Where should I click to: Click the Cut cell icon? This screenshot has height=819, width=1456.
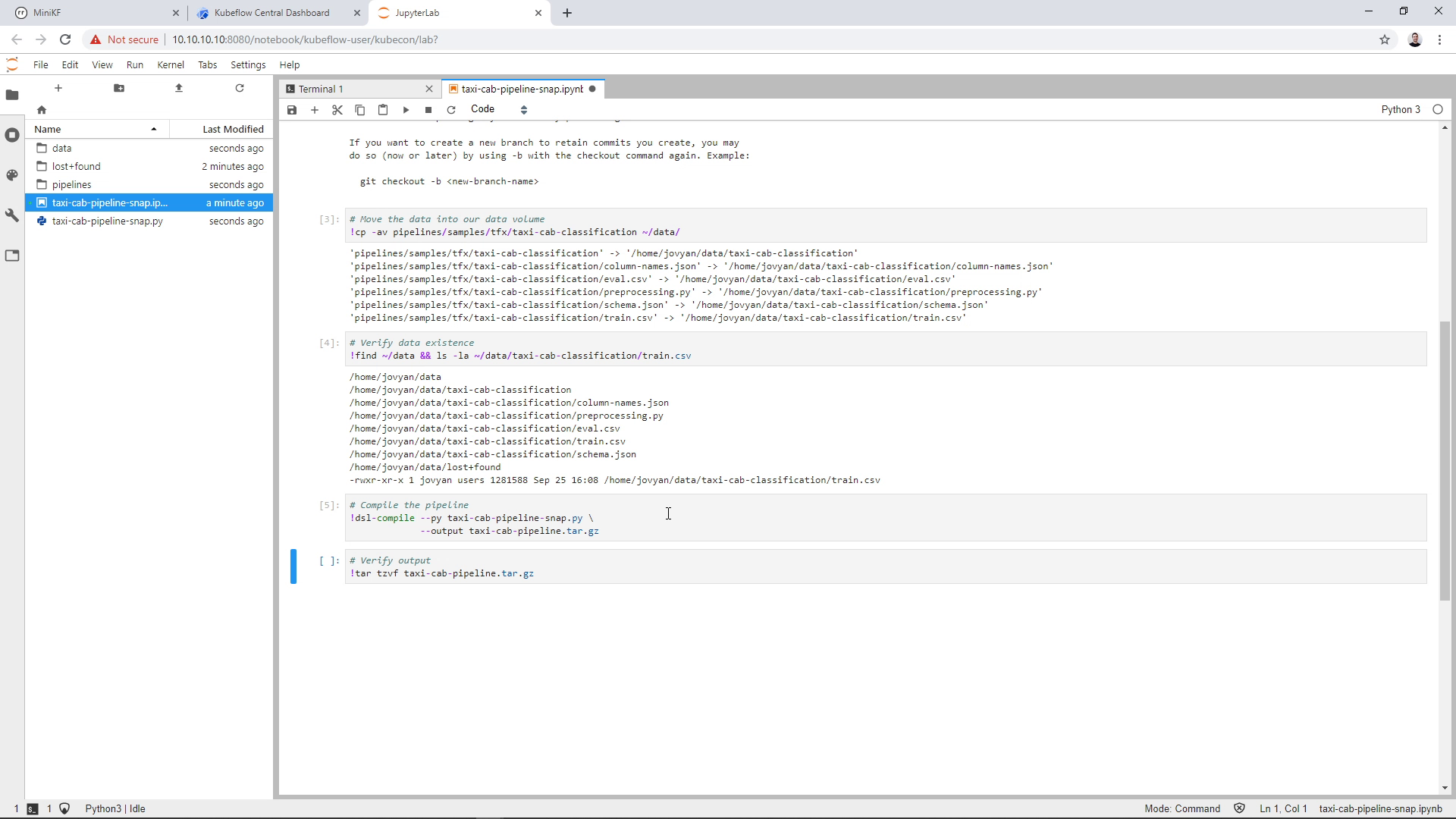coord(338,109)
